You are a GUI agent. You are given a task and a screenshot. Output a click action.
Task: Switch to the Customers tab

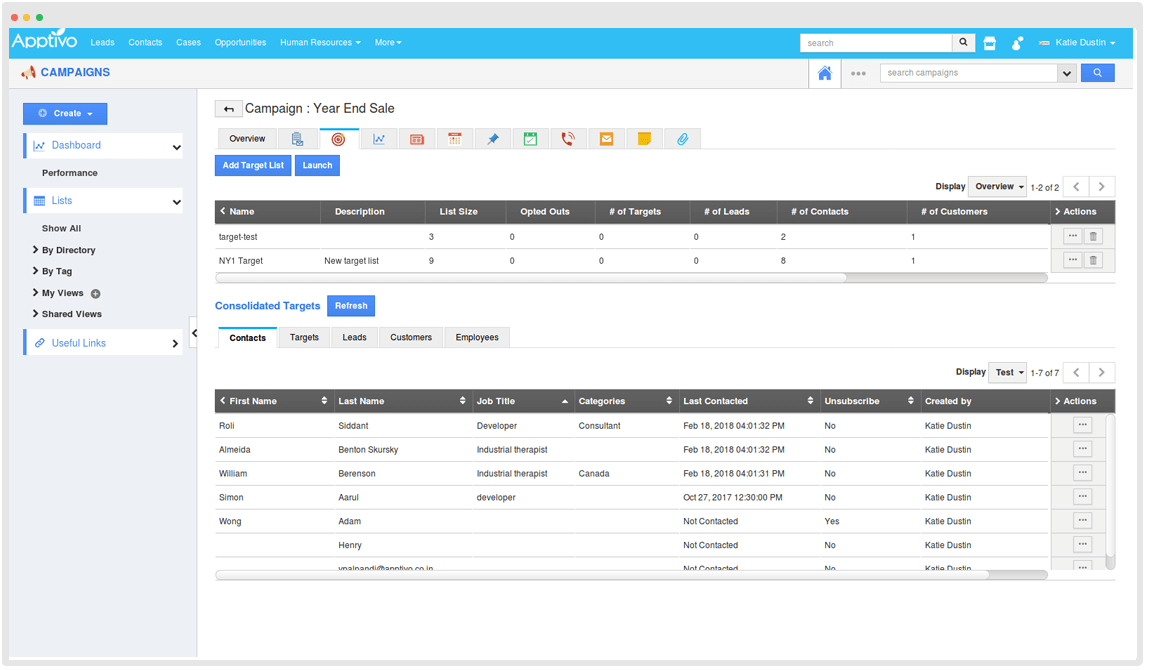coord(411,338)
